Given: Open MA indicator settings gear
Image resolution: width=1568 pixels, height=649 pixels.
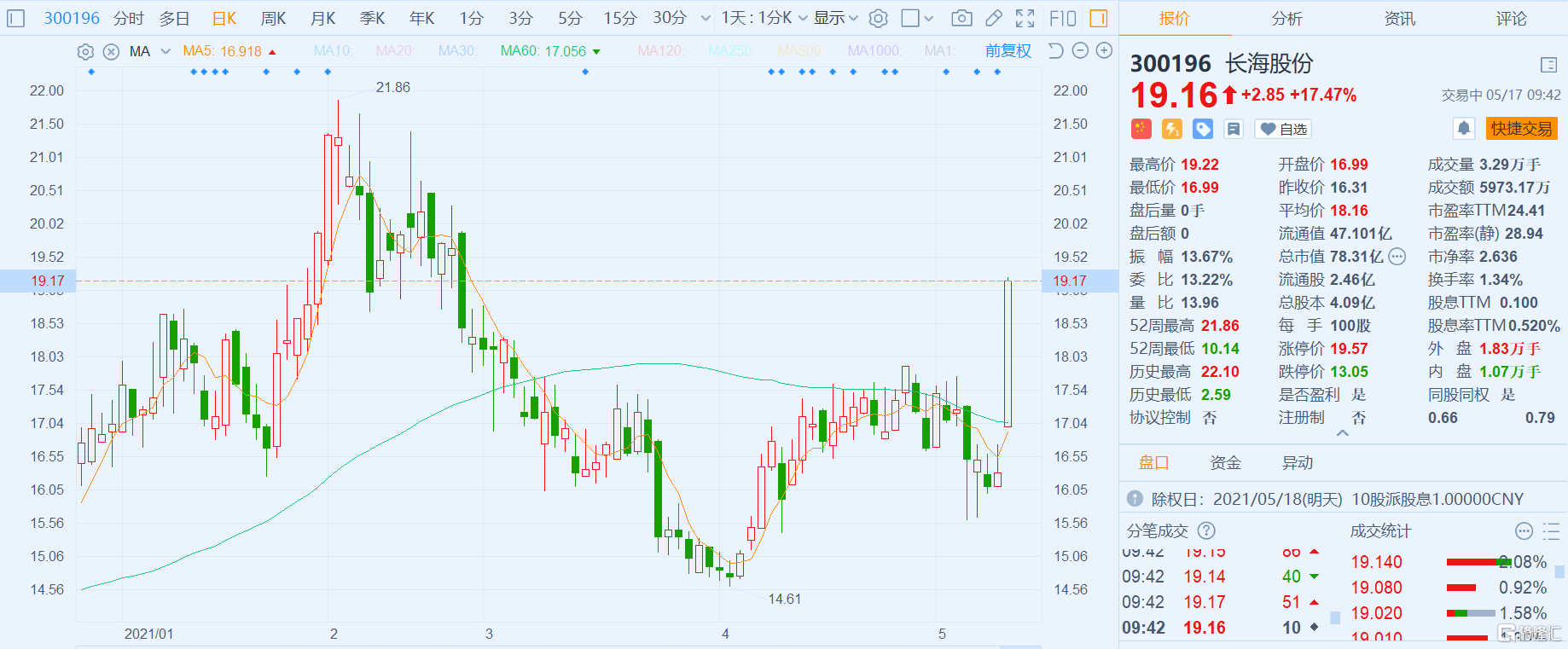Looking at the screenshot, I should [85, 51].
